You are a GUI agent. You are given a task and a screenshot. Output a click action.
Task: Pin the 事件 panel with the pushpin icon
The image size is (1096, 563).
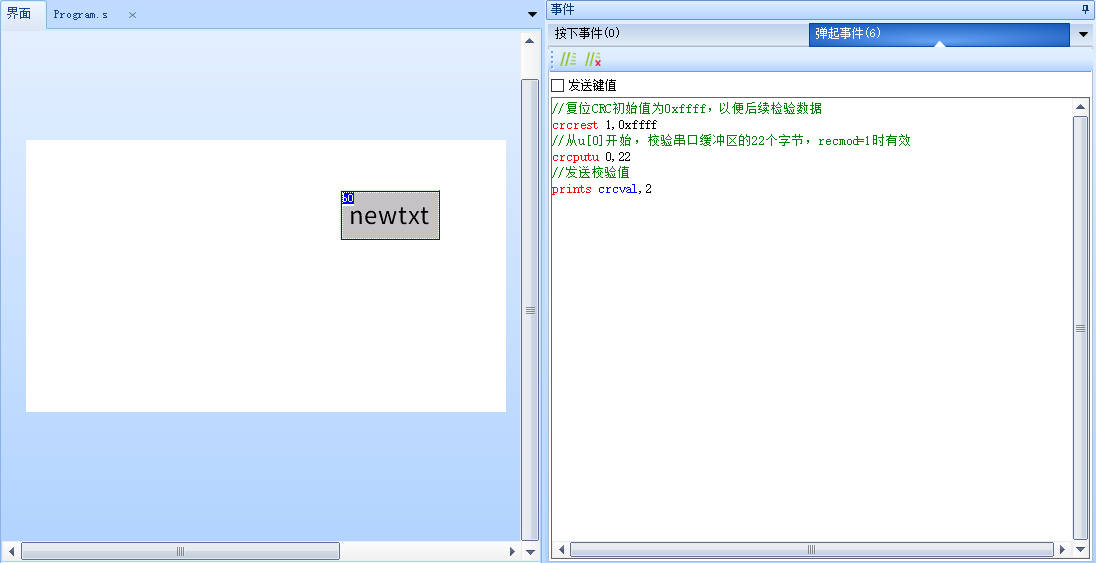(x=1086, y=9)
